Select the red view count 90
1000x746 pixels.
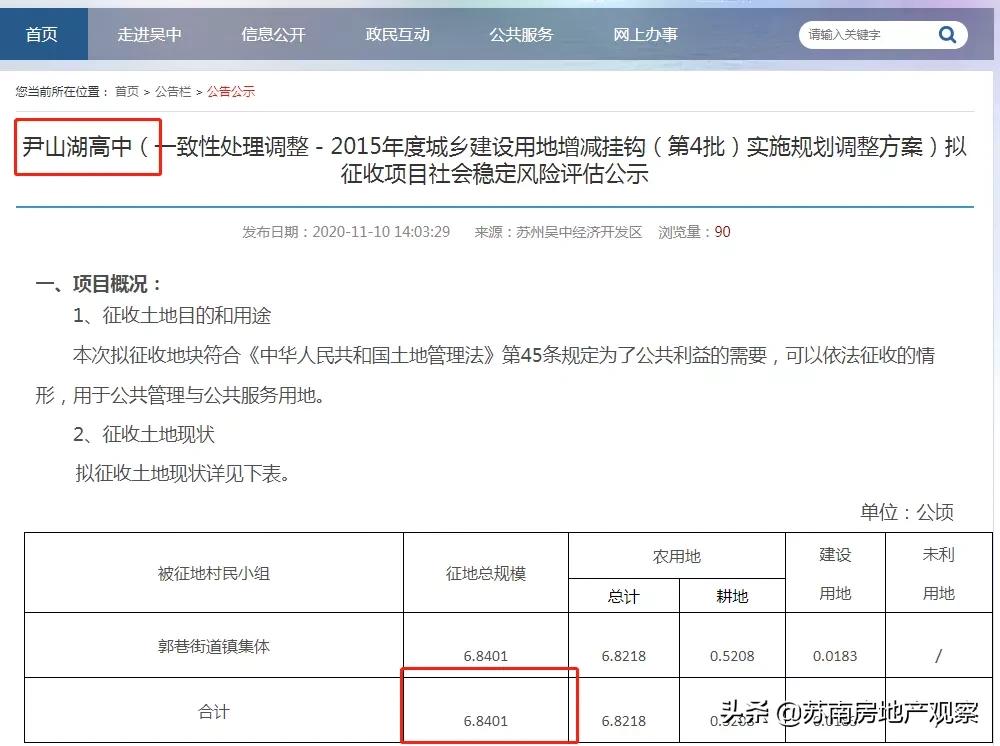click(x=722, y=231)
